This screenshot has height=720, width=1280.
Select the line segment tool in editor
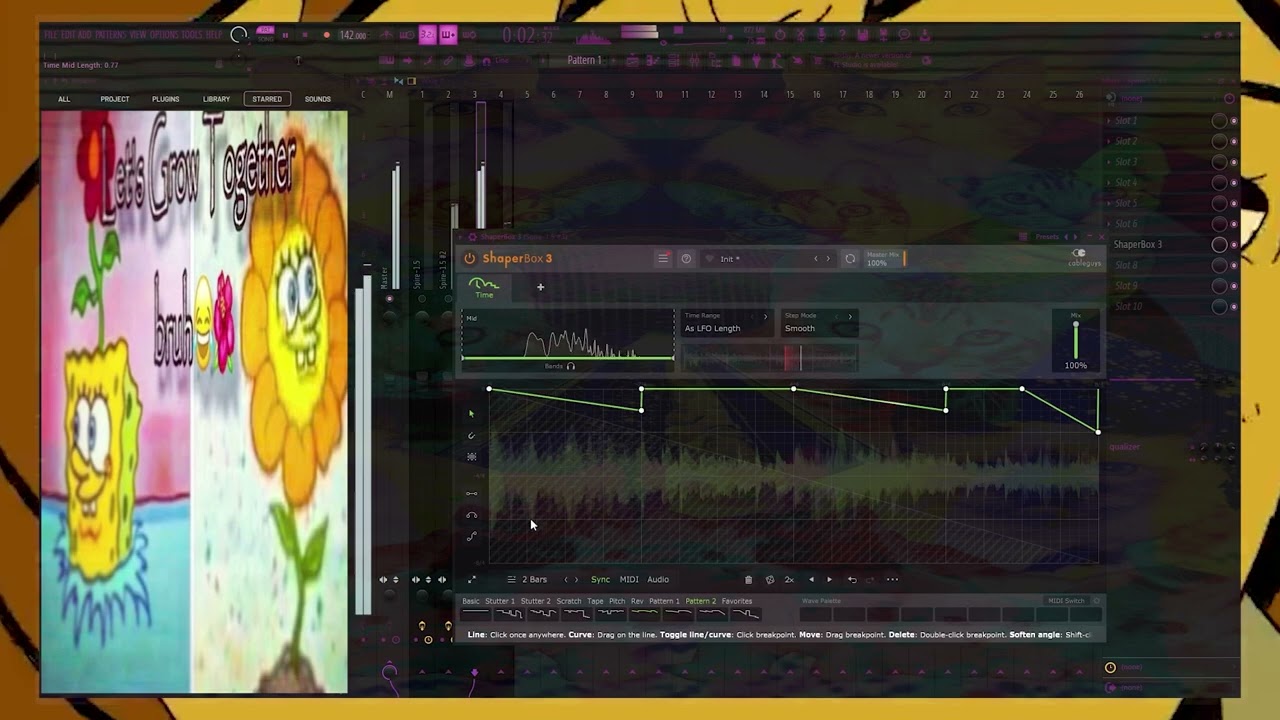472,493
